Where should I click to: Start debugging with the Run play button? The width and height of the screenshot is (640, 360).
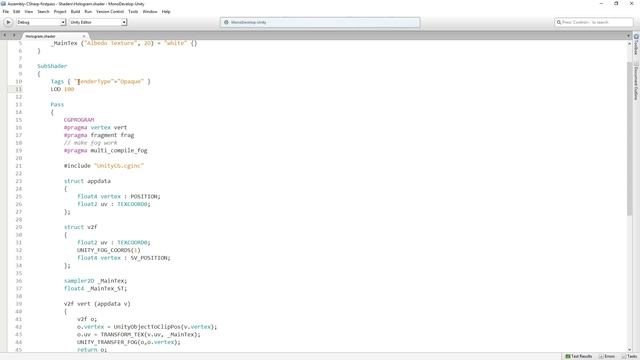click(8, 22)
